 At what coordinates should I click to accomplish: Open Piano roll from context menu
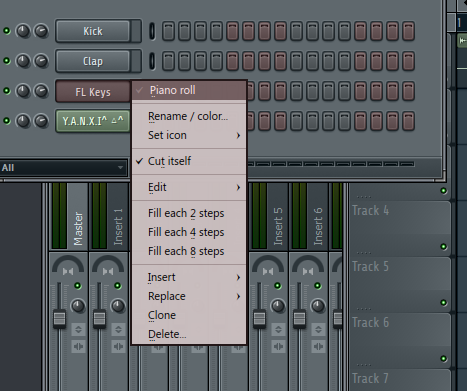[189, 90]
